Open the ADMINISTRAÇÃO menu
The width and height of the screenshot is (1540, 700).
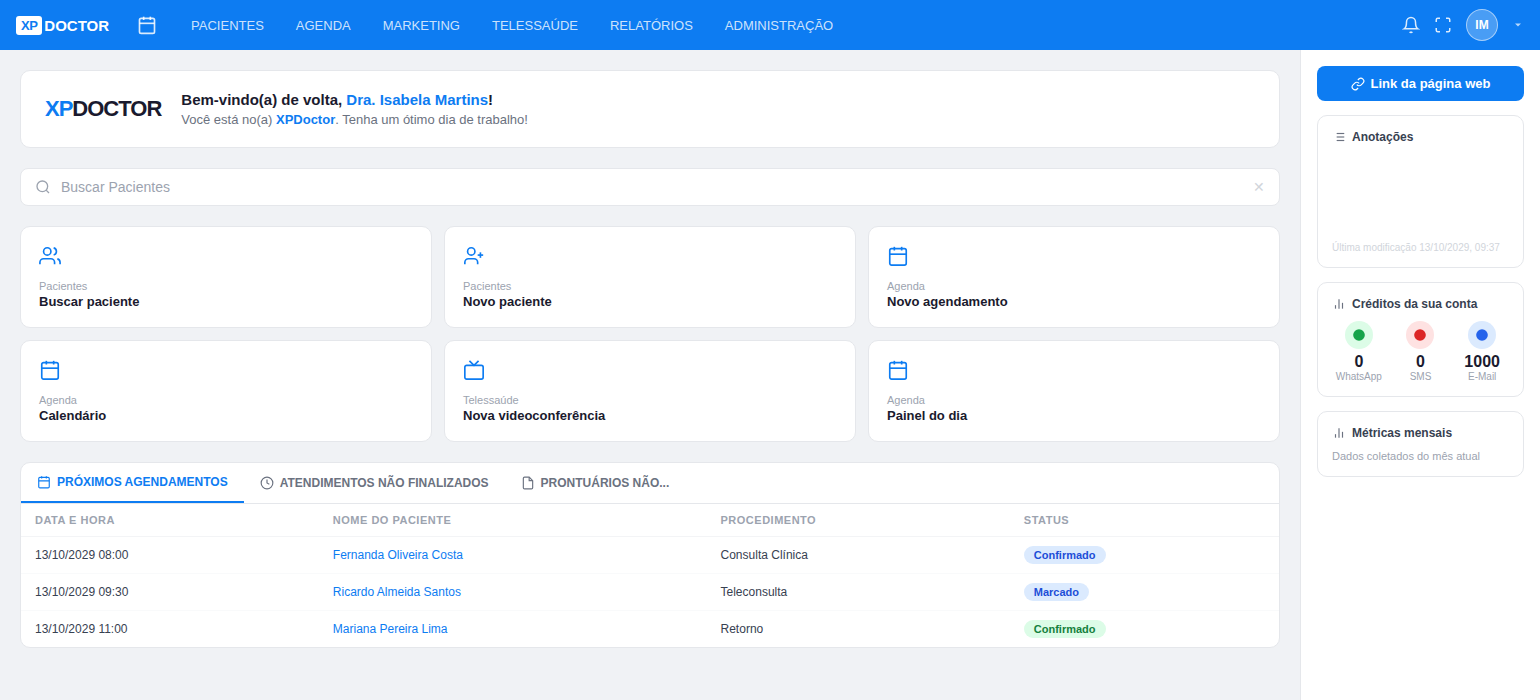click(x=779, y=25)
